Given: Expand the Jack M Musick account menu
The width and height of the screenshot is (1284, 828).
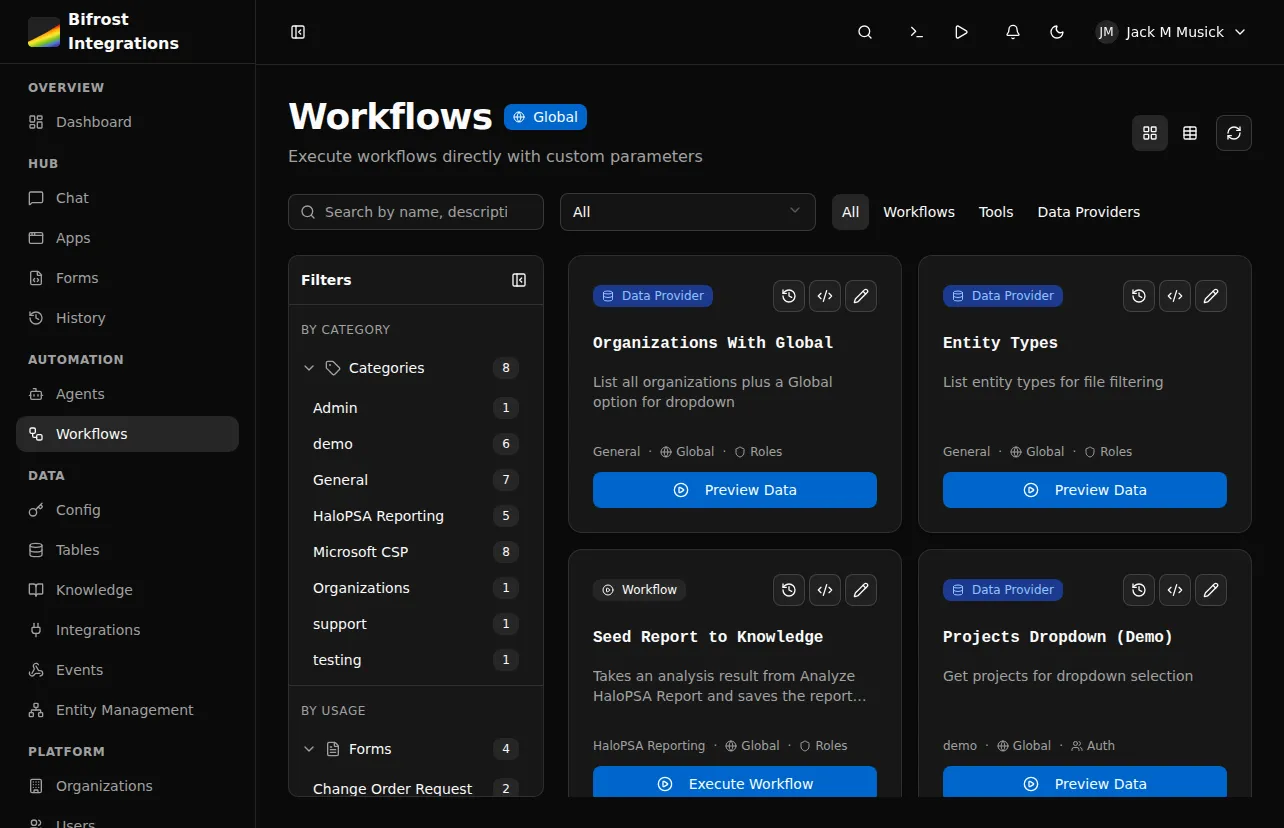Looking at the screenshot, I should 1170,32.
